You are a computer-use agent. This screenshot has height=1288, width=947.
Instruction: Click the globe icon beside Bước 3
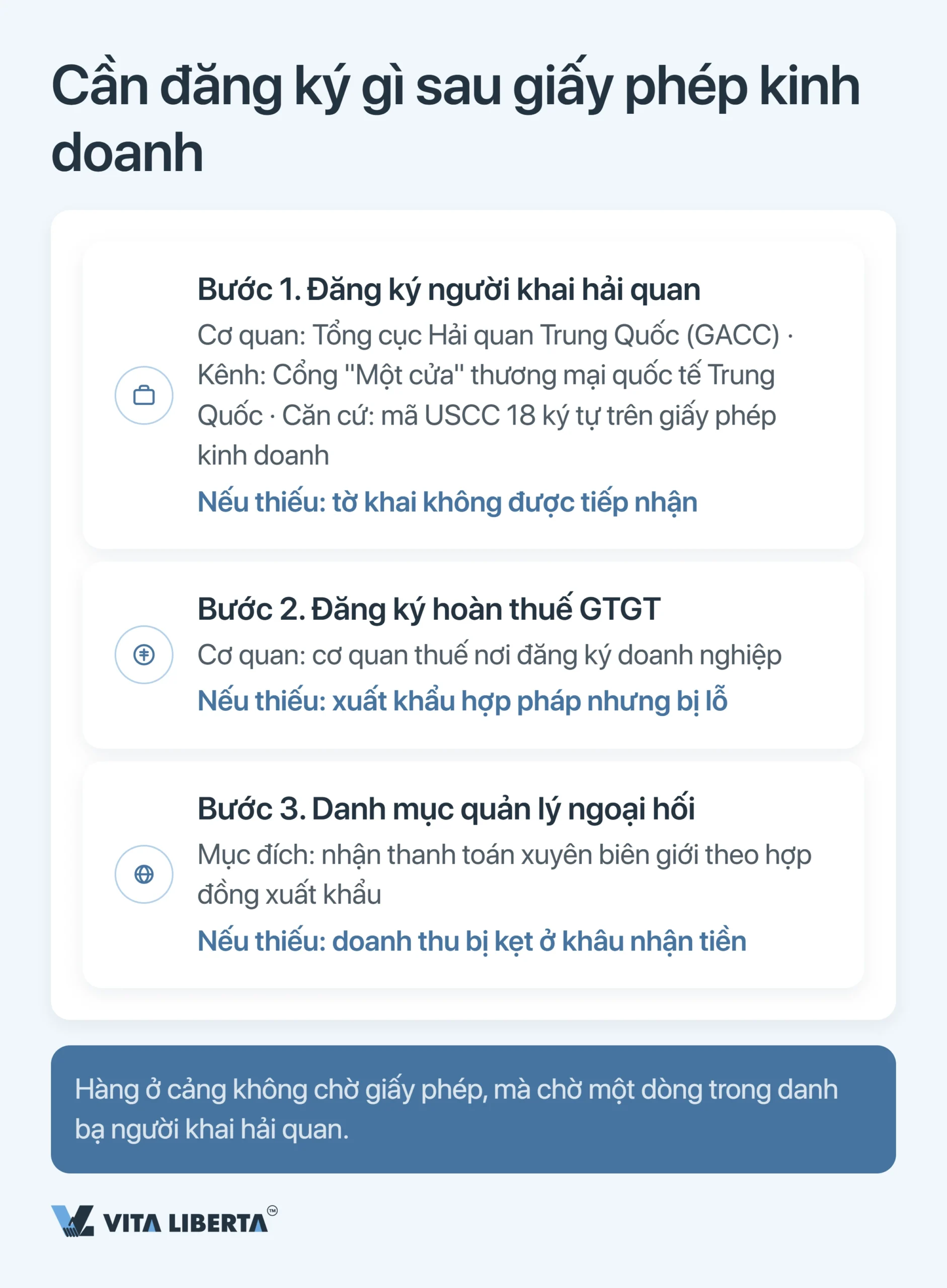pyautogui.click(x=144, y=874)
